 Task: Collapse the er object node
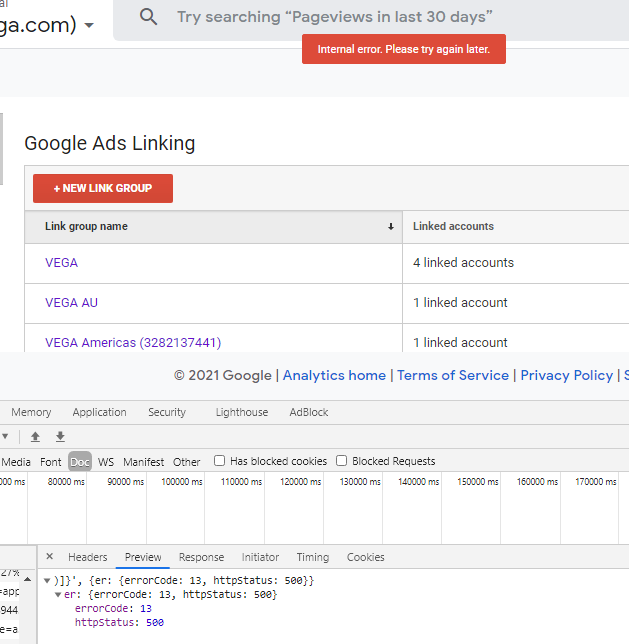click(x=58, y=595)
